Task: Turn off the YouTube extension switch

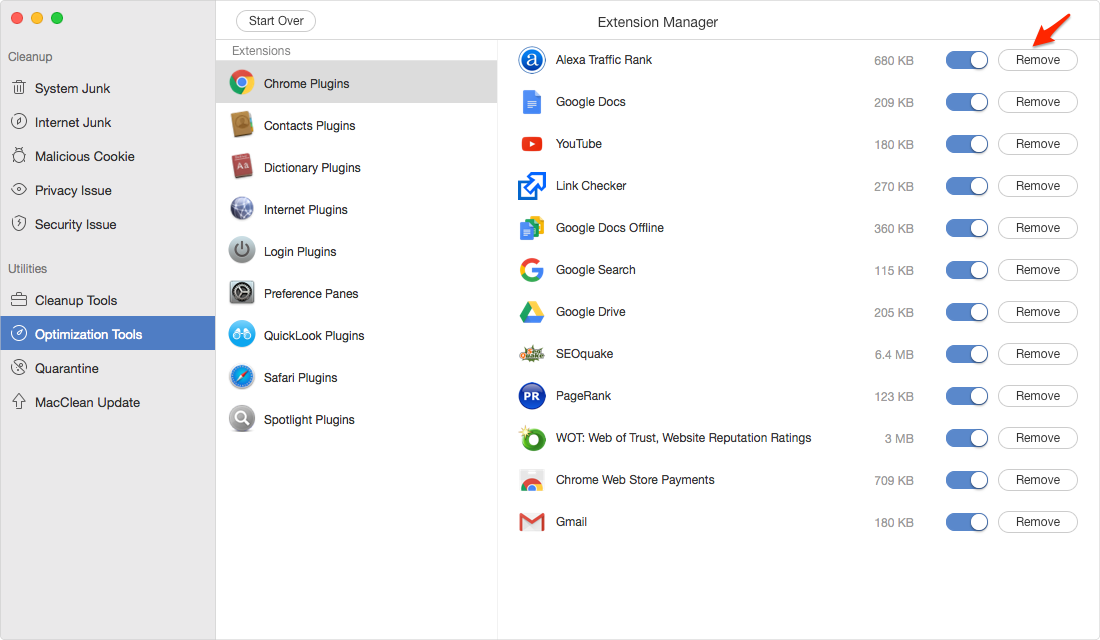Action: point(966,144)
